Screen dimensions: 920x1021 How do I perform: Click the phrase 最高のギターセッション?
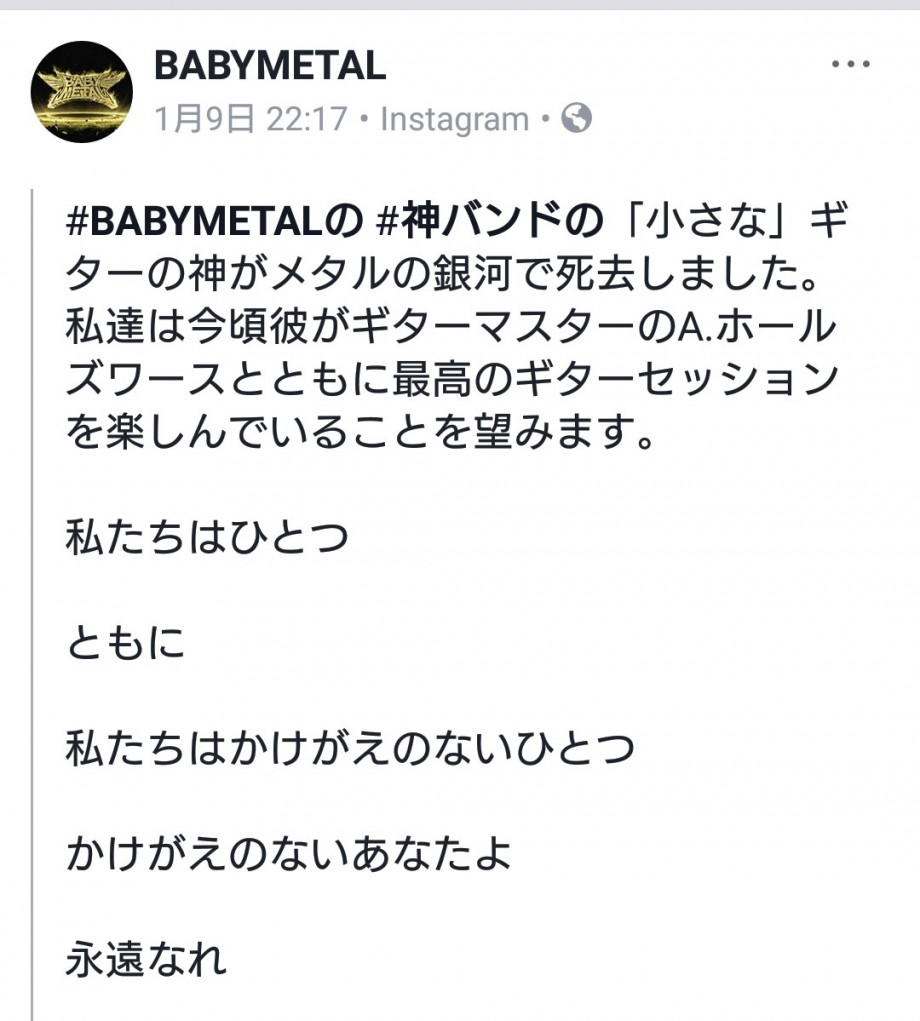click(614, 380)
